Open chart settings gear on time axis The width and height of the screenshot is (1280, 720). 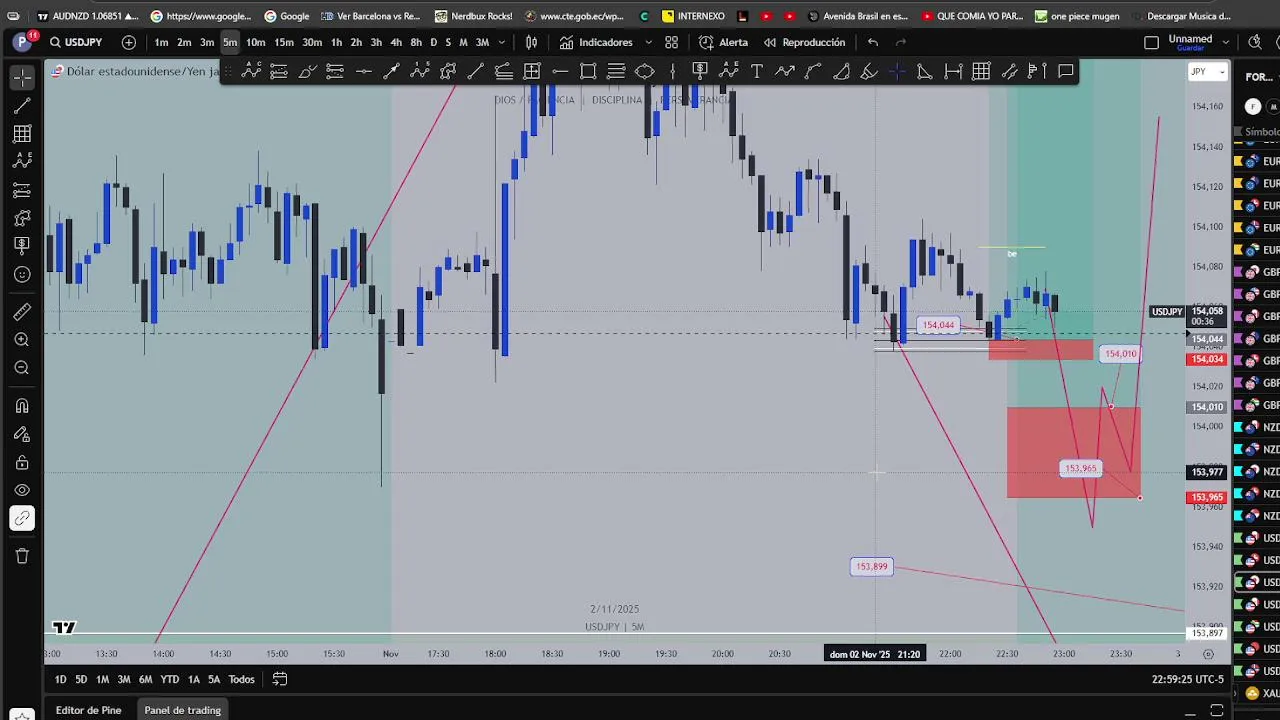[x=1208, y=654]
